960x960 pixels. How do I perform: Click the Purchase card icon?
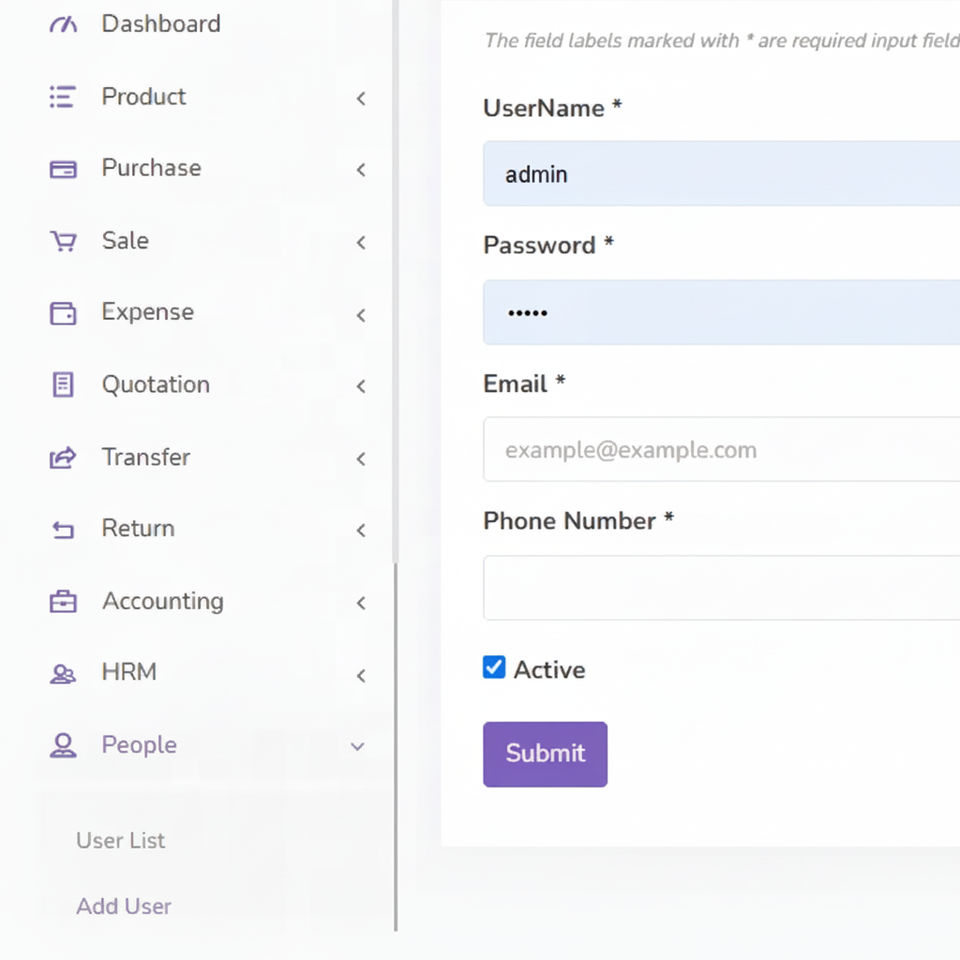click(x=63, y=169)
